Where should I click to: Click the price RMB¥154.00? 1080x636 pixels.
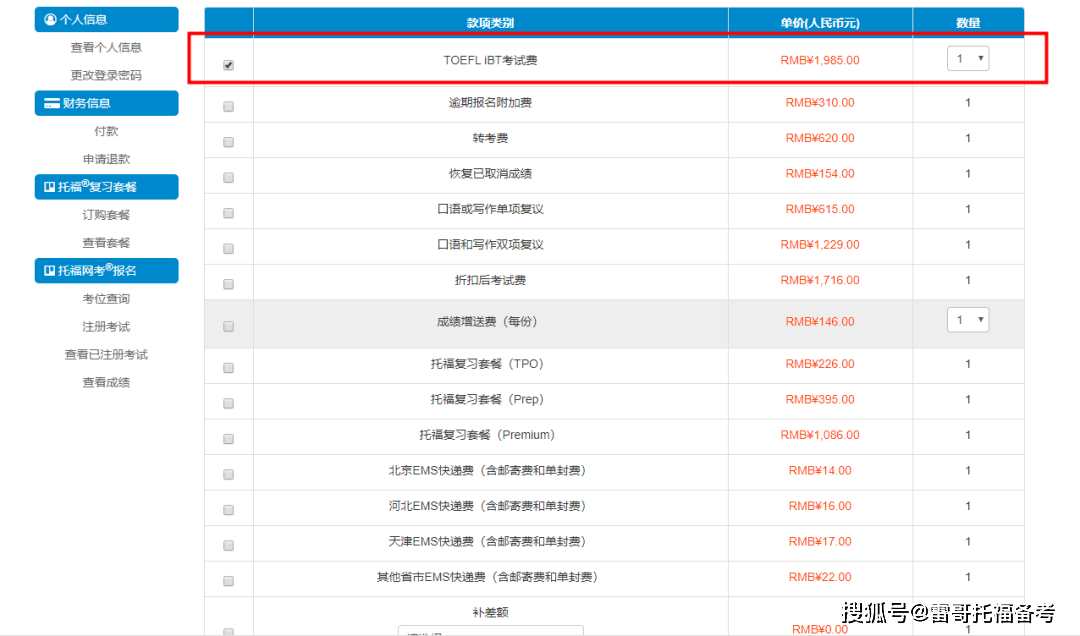click(x=820, y=174)
